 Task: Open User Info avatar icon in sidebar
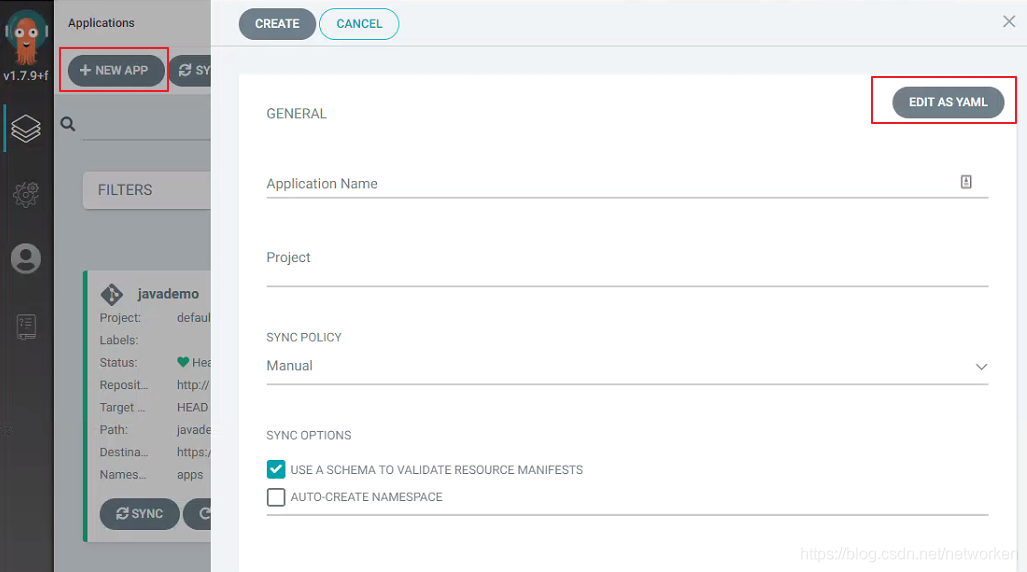[x=26, y=258]
